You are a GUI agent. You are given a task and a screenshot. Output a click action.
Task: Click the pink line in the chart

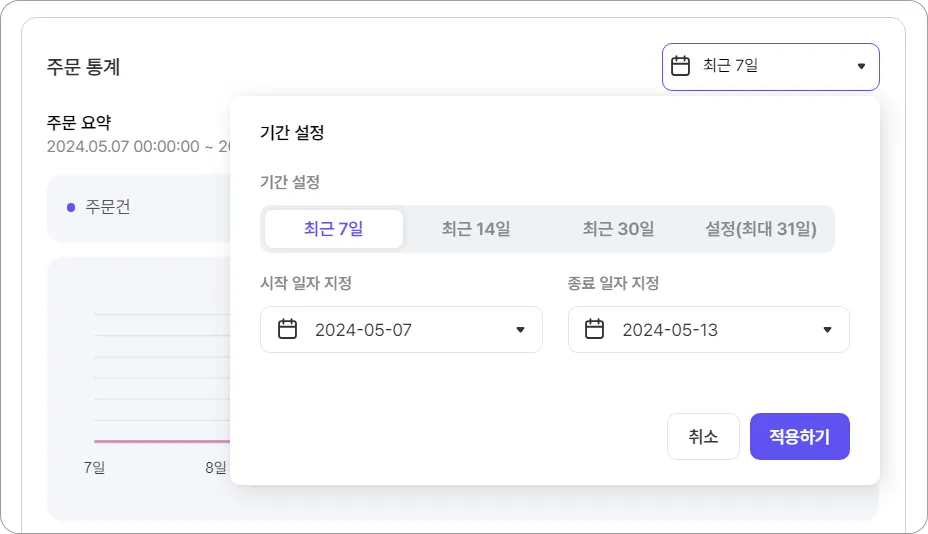tap(160, 441)
